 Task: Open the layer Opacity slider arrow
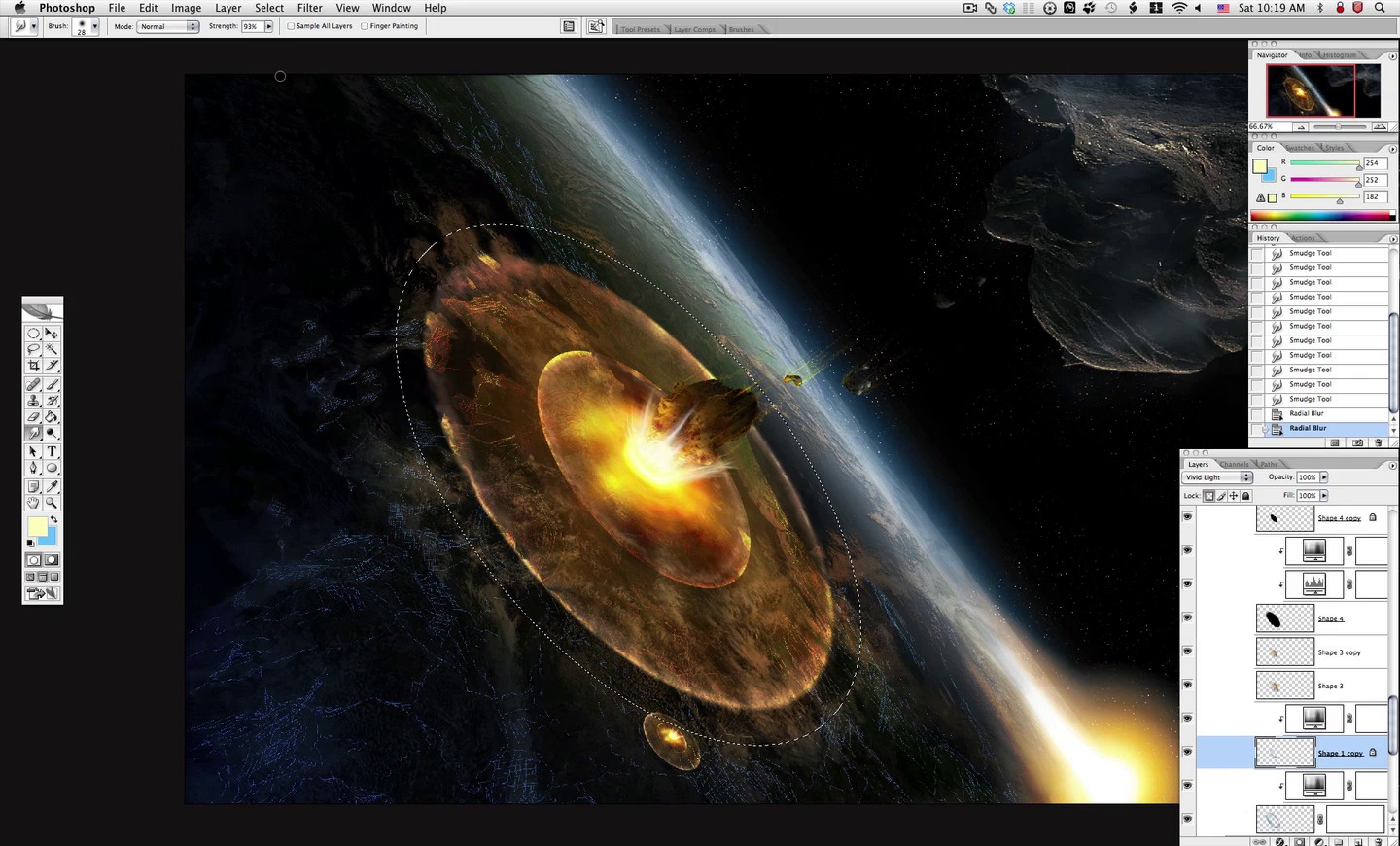click(1323, 477)
